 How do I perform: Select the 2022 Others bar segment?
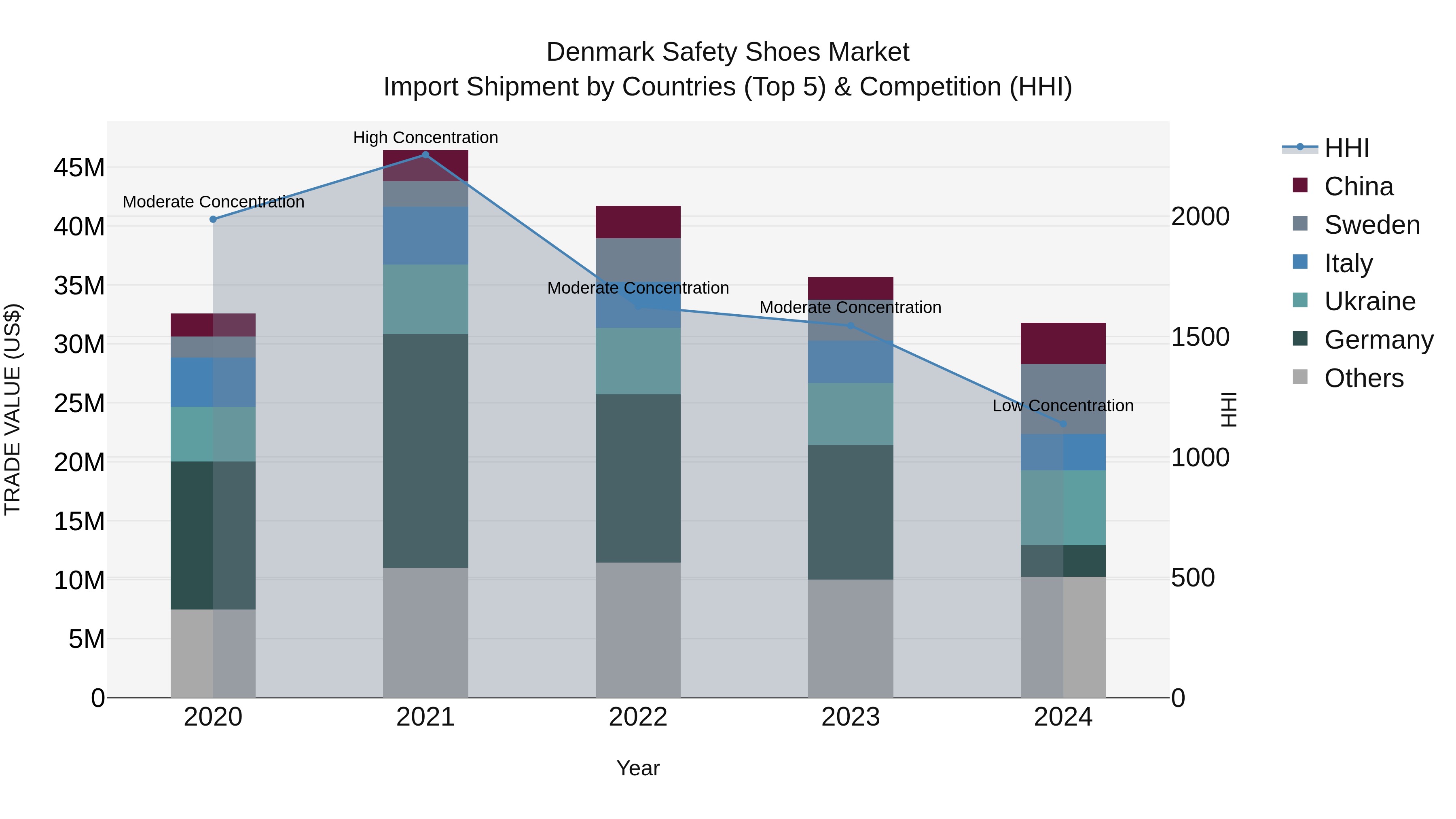638,630
